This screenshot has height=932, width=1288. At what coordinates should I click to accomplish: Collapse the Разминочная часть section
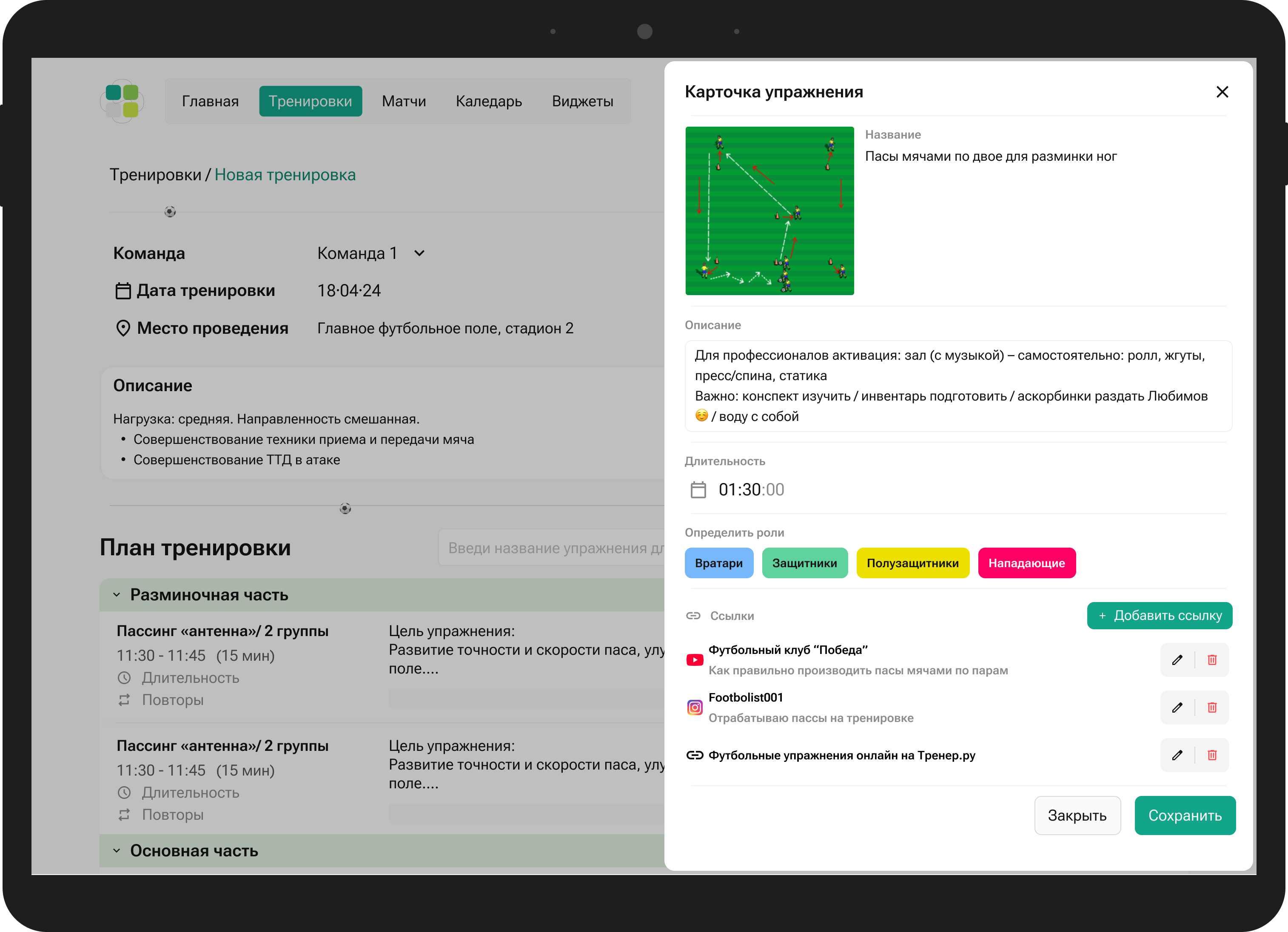tap(117, 595)
